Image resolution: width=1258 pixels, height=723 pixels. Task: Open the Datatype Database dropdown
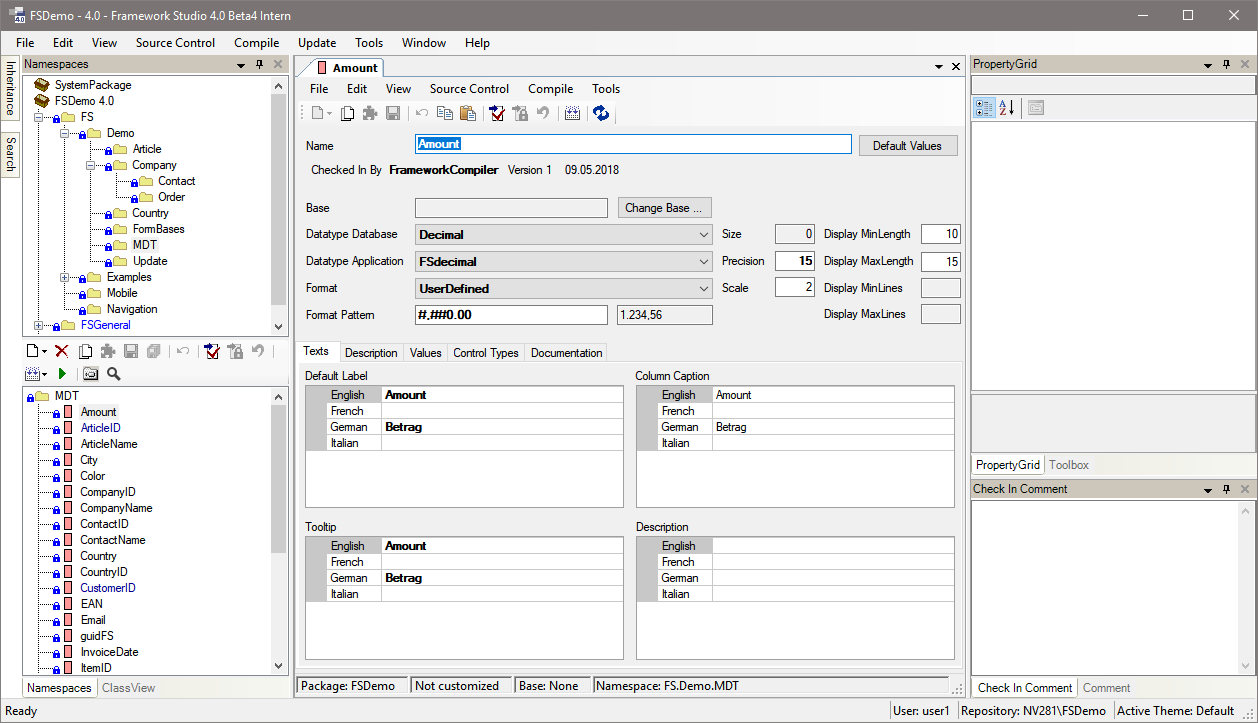(705, 235)
